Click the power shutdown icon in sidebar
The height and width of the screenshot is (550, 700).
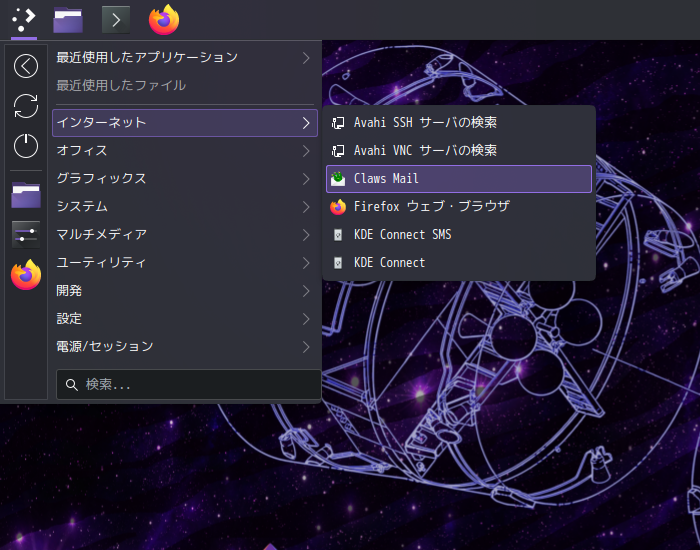click(26, 146)
